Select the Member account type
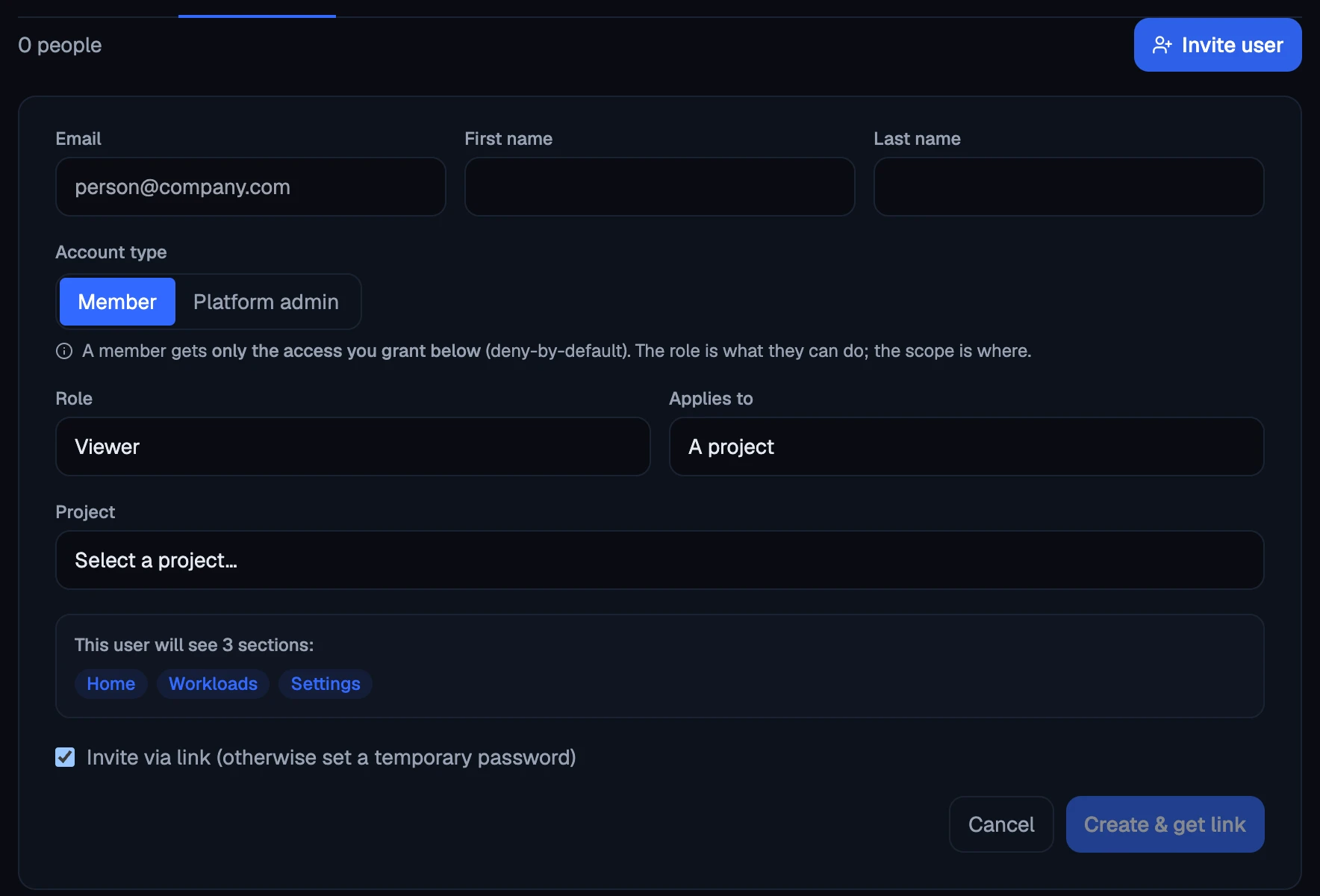 pyautogui.click(x=117, y=302)
